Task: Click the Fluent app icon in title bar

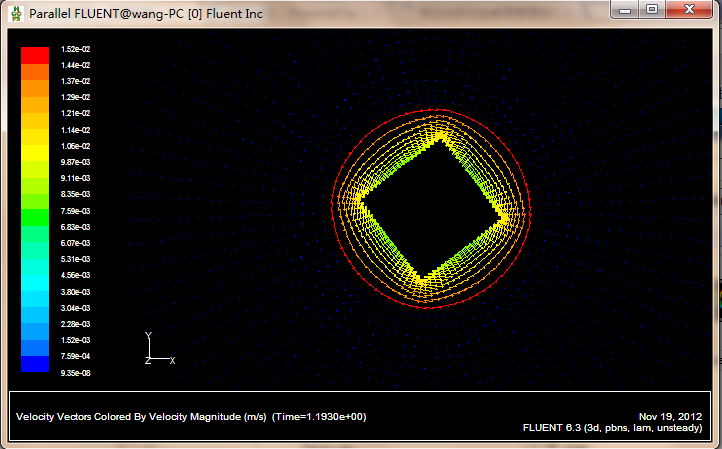Action: pyautogui.click(x=14, y=14)
